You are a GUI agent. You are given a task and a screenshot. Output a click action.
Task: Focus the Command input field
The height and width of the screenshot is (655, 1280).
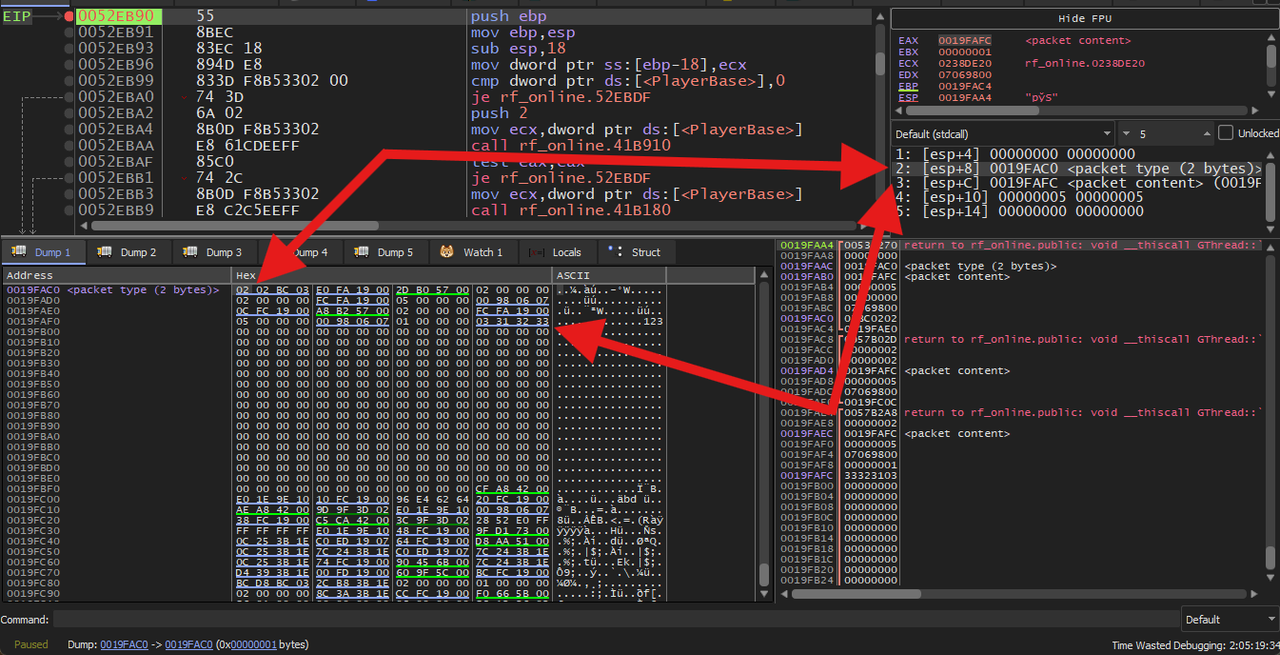(615, 619)
